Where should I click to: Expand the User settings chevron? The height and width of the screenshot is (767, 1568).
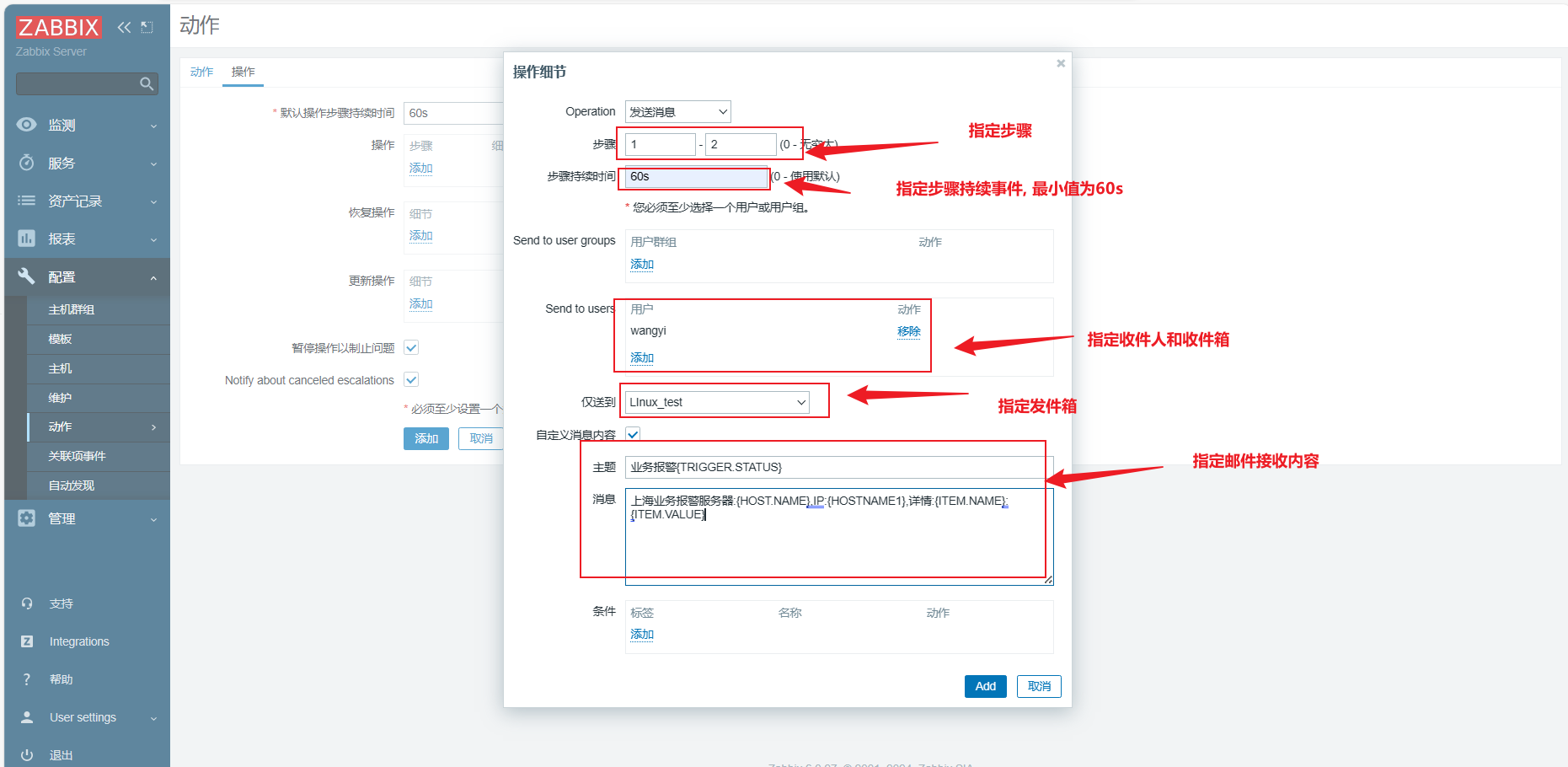(x=153, y=718)
